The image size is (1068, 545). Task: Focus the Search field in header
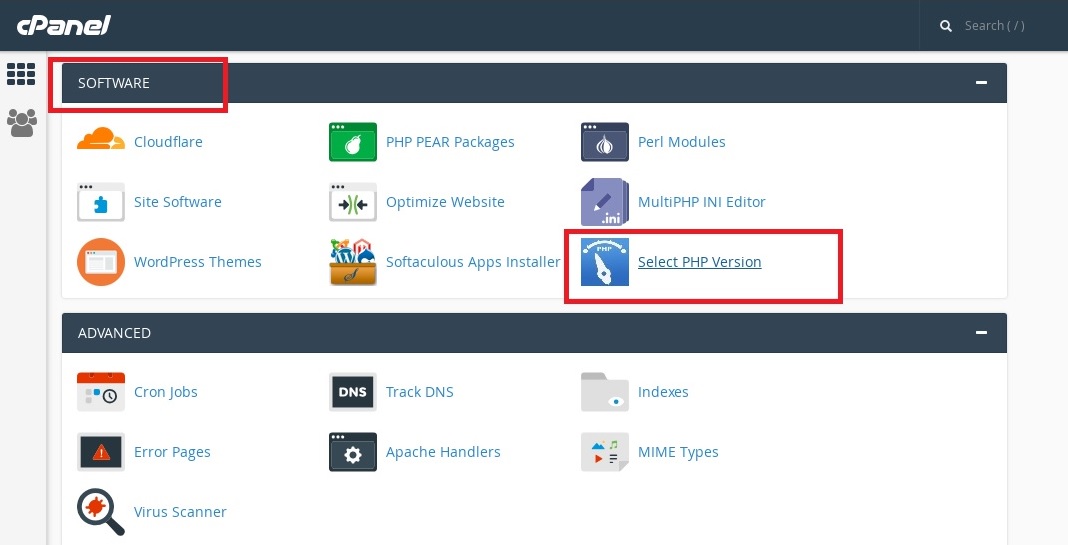point(994,26)
